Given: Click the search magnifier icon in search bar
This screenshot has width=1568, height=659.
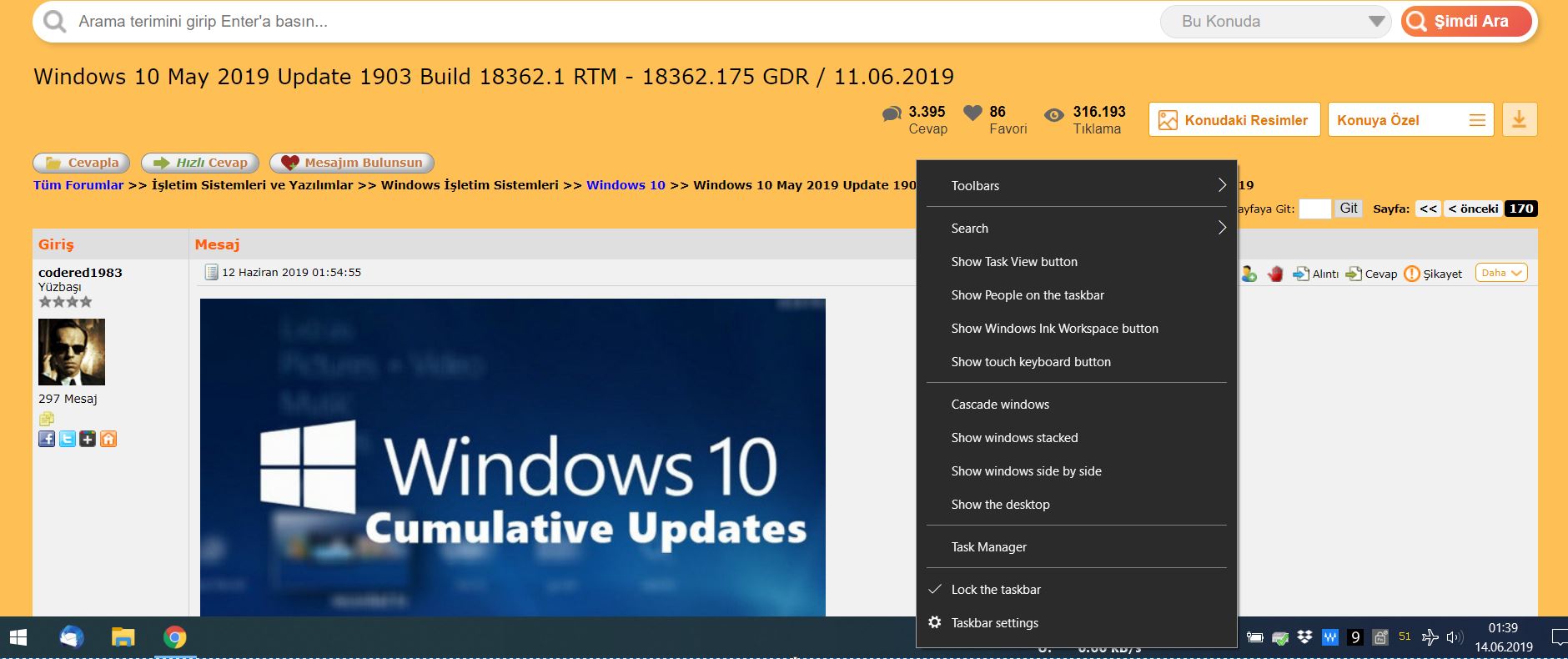Looking at the screenshot, I should tap(54, 22).
